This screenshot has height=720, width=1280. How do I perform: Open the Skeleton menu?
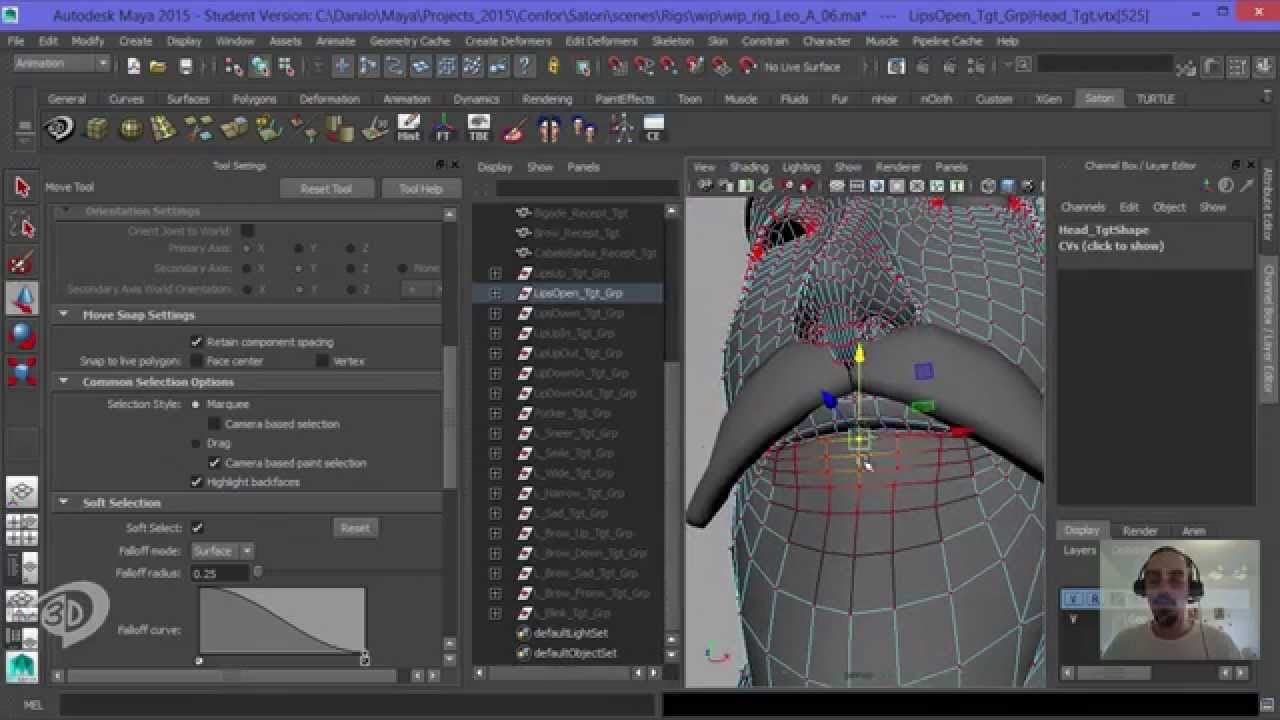point(672,41)
